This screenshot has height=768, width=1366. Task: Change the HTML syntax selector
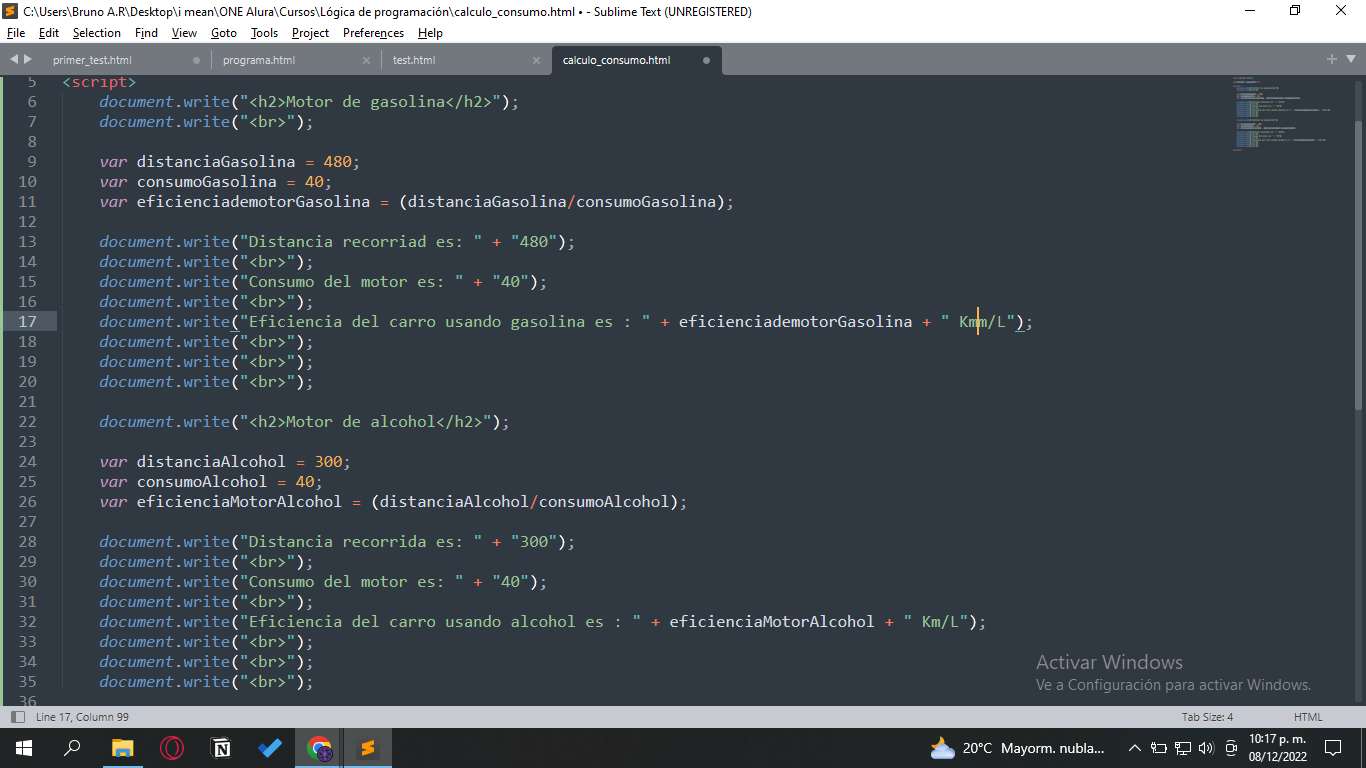point(1308,717)
